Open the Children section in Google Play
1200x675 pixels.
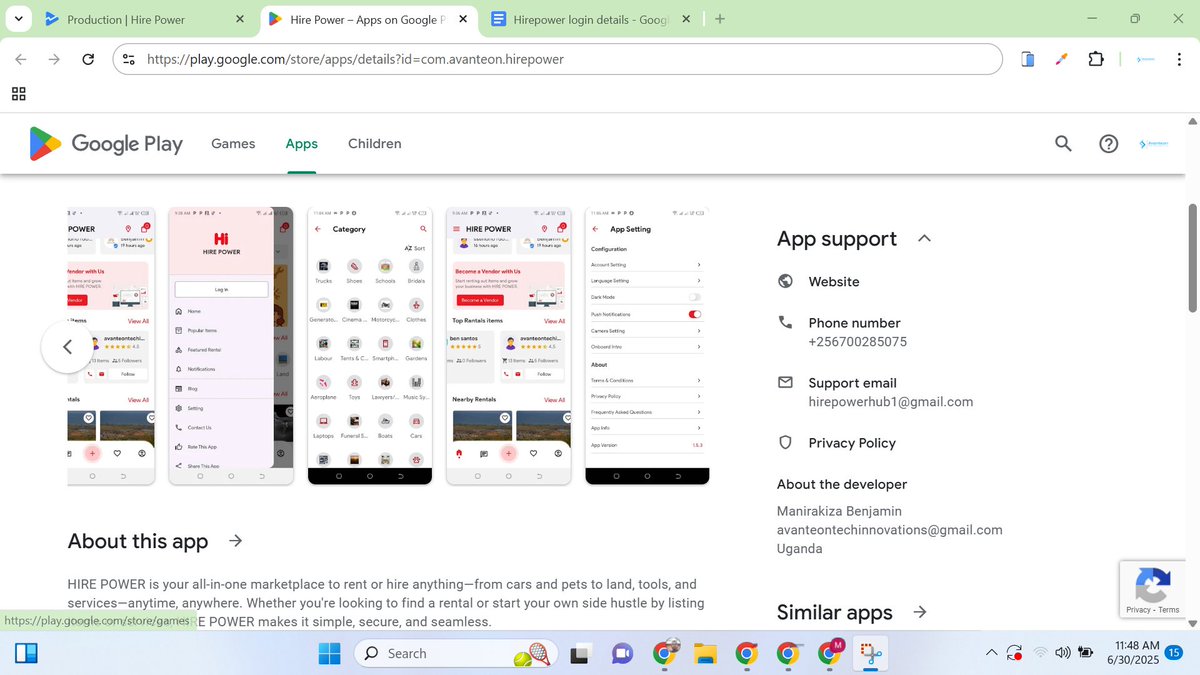374,144
